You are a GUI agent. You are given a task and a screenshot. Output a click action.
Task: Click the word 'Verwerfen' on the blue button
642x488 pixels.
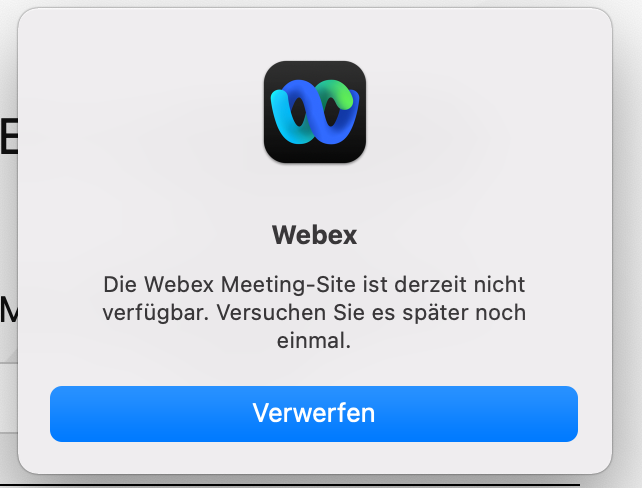(x=314, y=413)
